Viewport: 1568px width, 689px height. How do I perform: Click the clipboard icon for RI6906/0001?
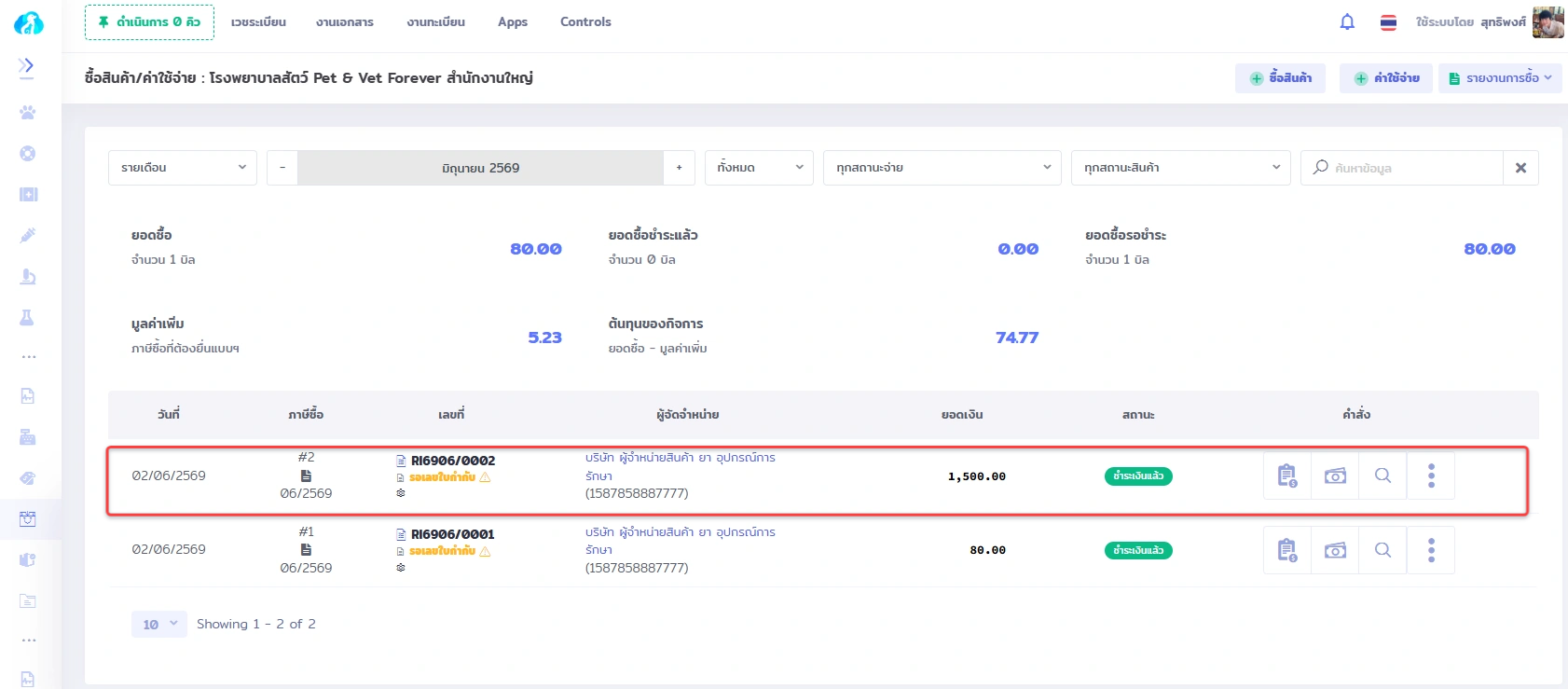point(1287,550)
